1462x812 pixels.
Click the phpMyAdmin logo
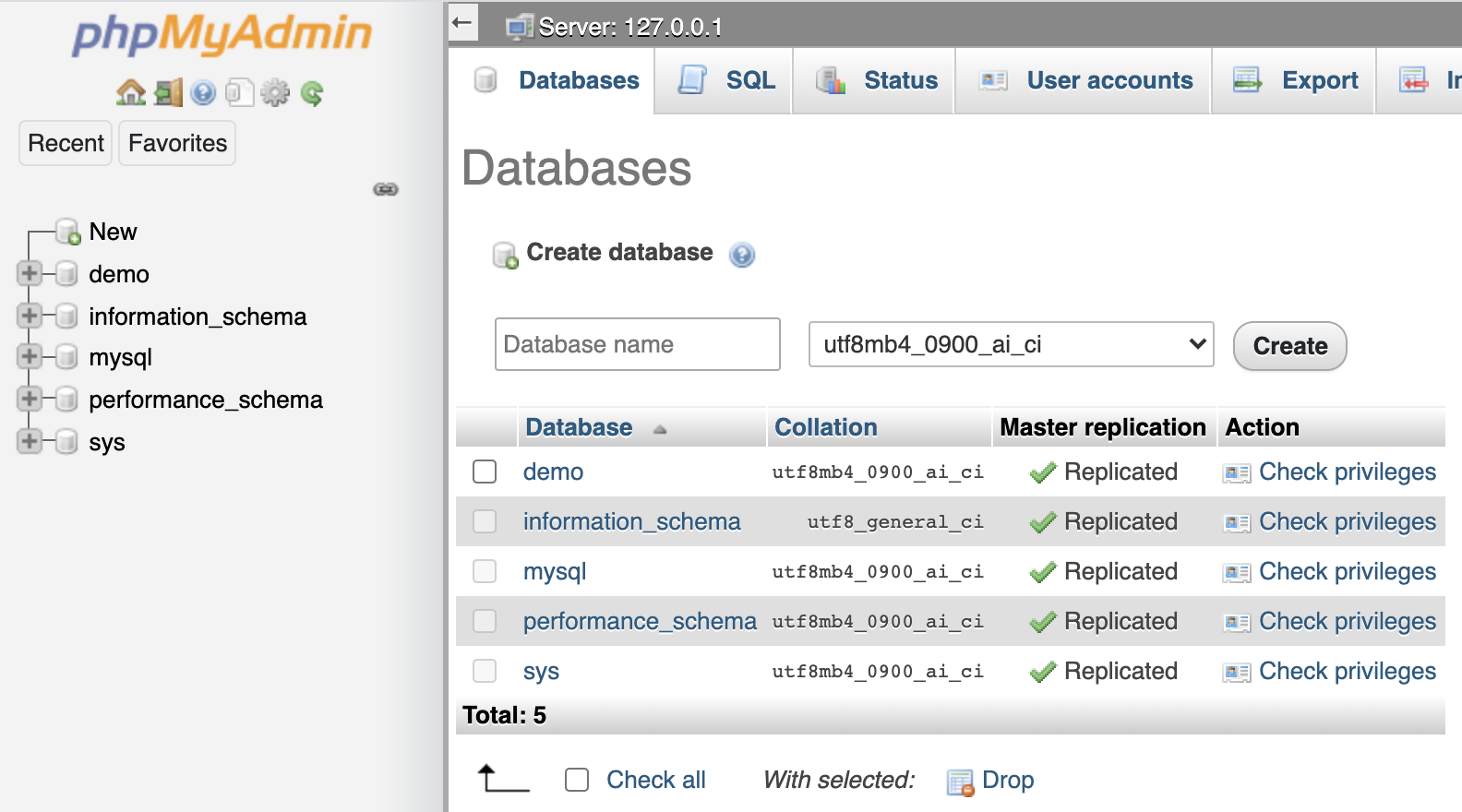(x=222, y=34)
